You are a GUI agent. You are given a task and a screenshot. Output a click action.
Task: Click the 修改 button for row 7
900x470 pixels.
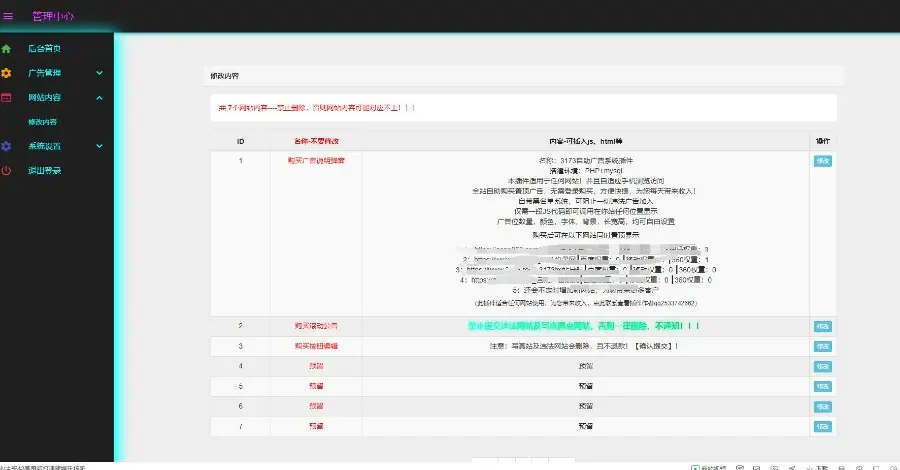822,426
